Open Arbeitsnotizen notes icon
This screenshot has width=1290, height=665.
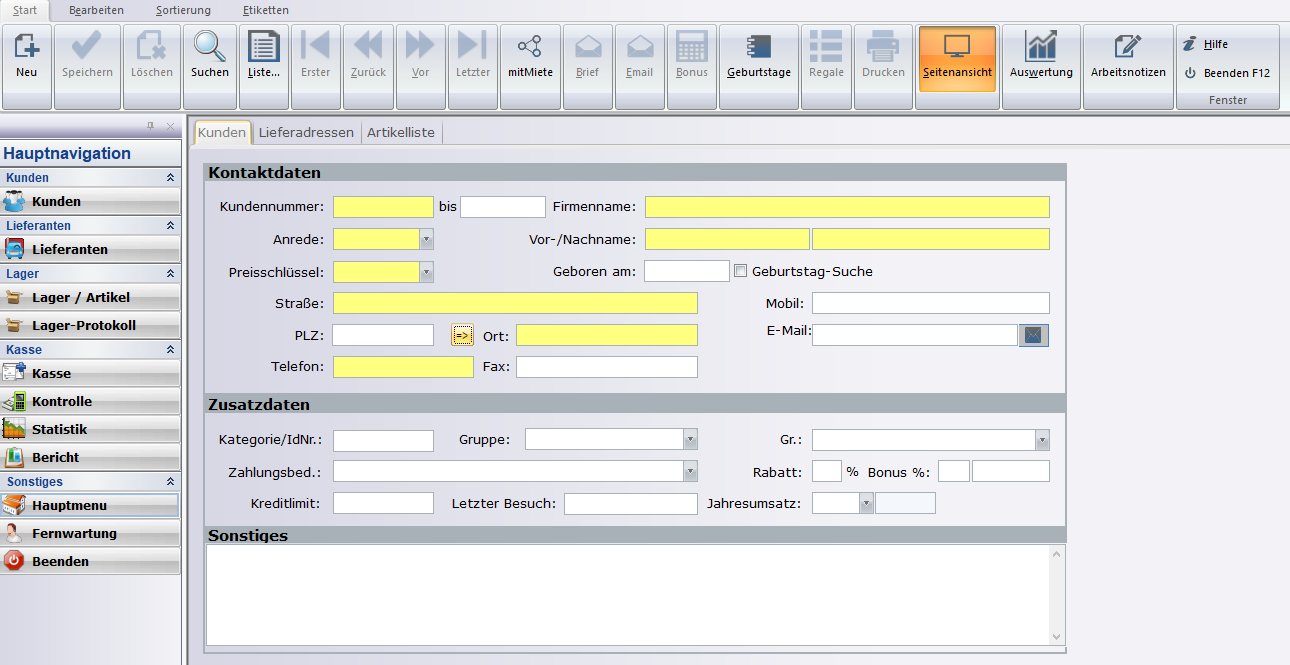(x=1128, y=55)
